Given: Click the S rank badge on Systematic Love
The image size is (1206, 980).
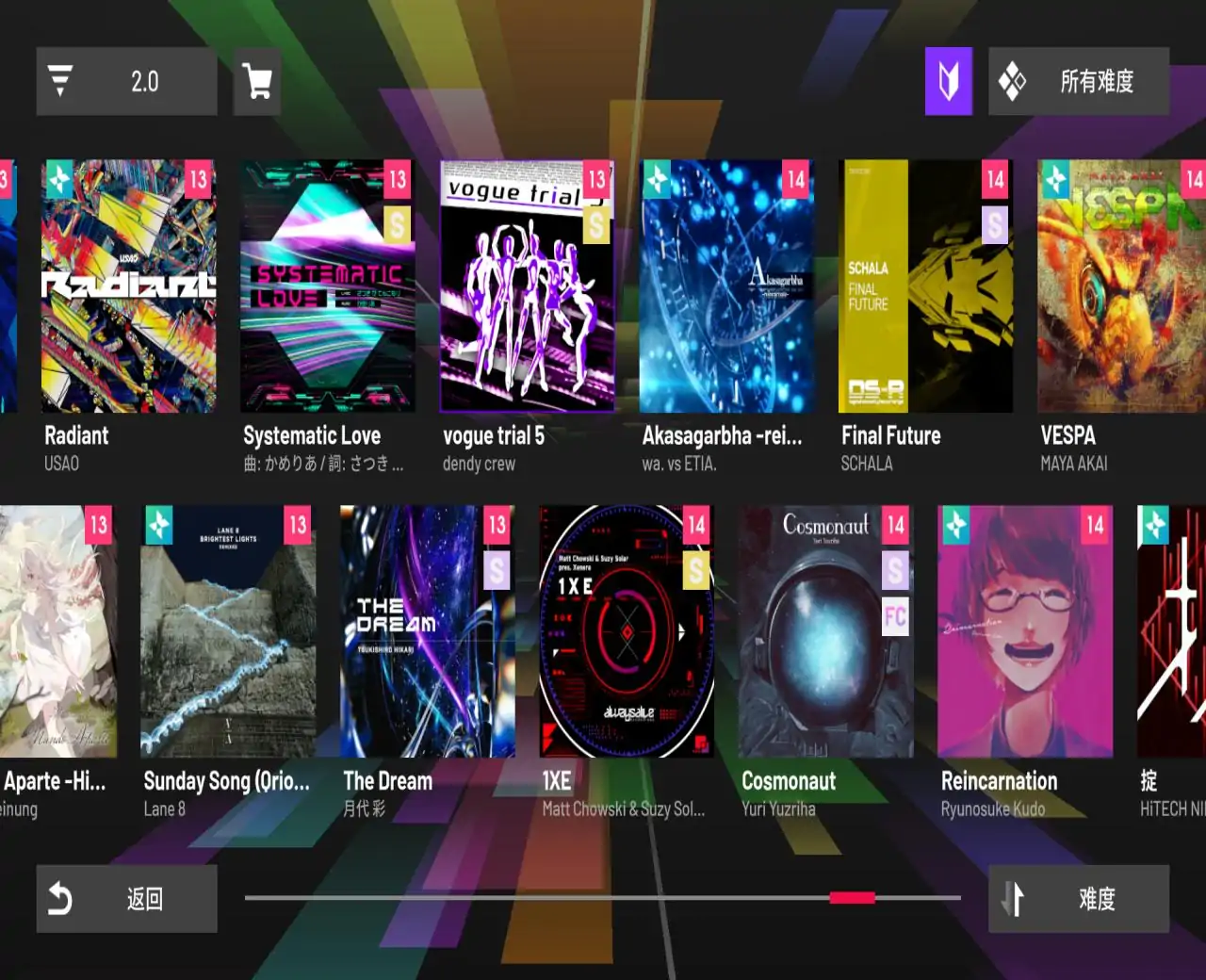Looking at the screenshot, I should click(398, 225).
